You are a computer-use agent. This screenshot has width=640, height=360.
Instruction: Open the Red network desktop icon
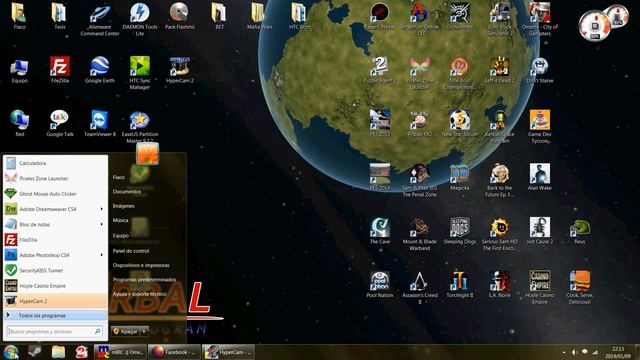[x=20, y=123]
